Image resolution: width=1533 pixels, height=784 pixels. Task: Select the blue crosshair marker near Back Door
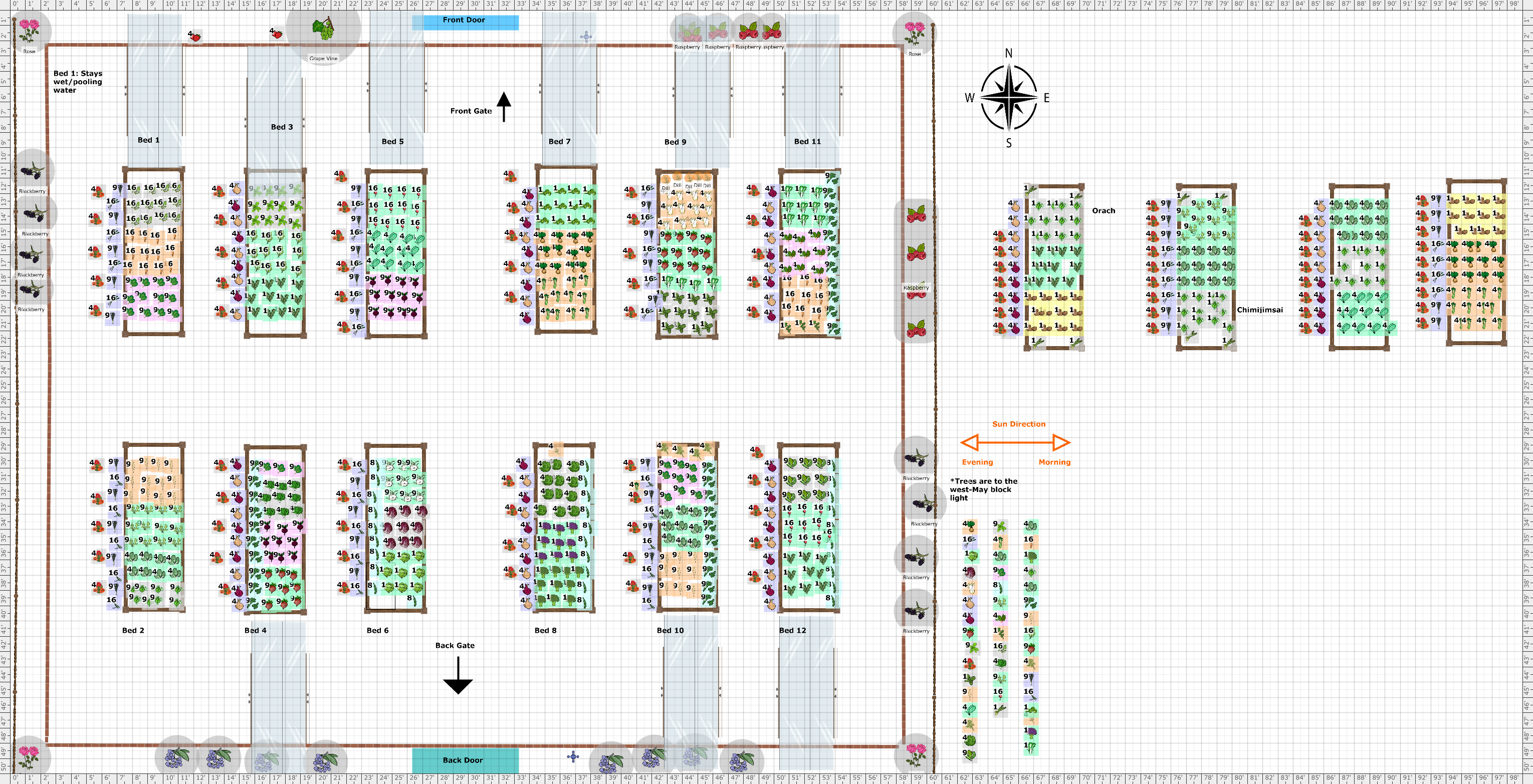[x=573, y=756]
